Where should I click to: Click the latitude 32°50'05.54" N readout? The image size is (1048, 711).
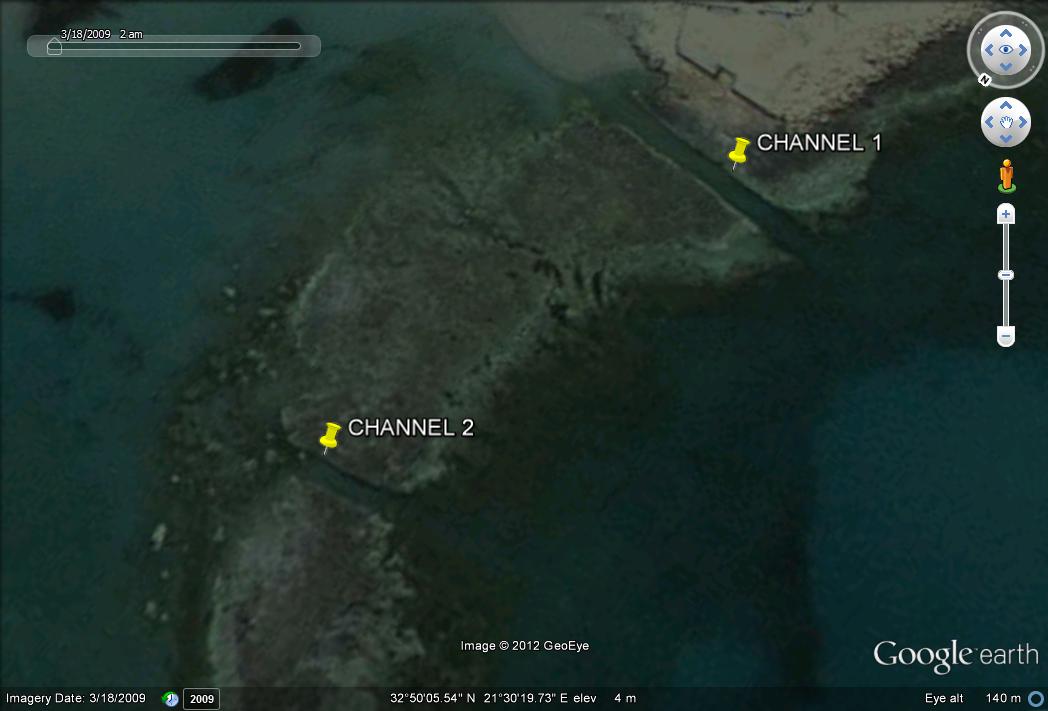click(432, 698)
